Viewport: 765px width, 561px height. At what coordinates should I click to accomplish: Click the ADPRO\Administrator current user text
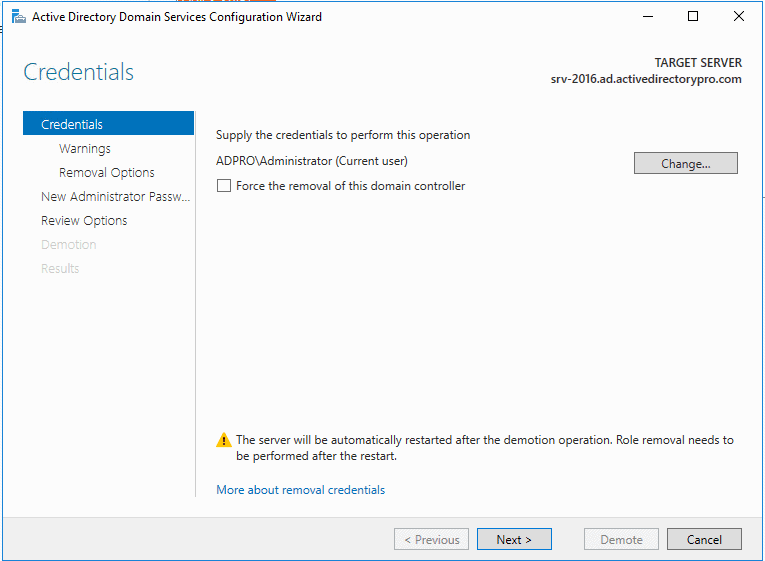[312, 161]
